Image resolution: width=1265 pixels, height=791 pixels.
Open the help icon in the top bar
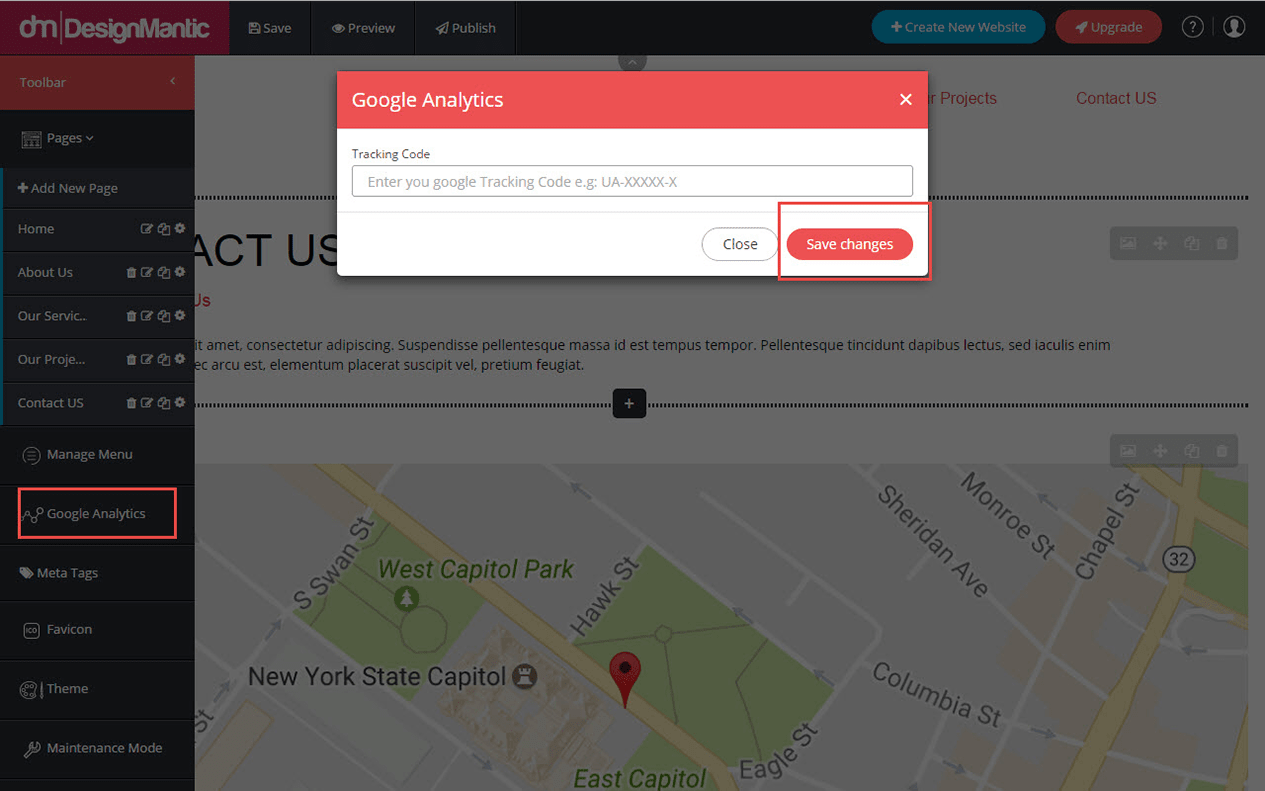[x=1192, y=27]
